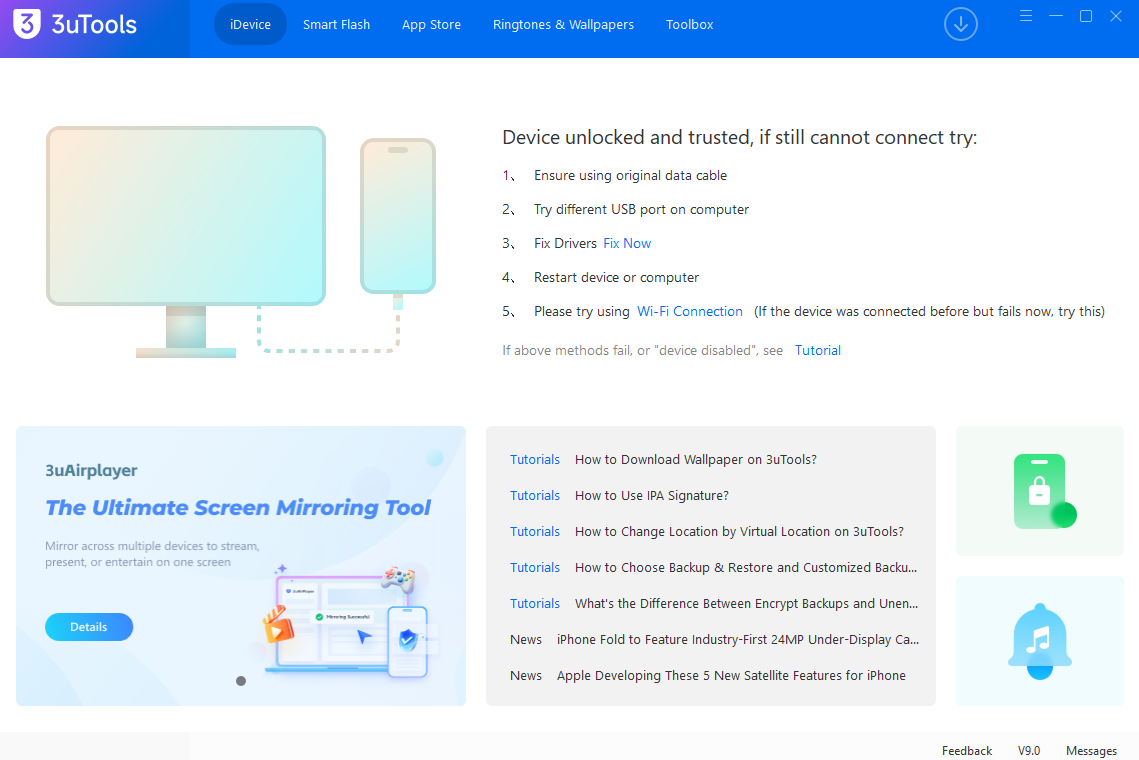Open the Smart Flash tab

(336, 25)
